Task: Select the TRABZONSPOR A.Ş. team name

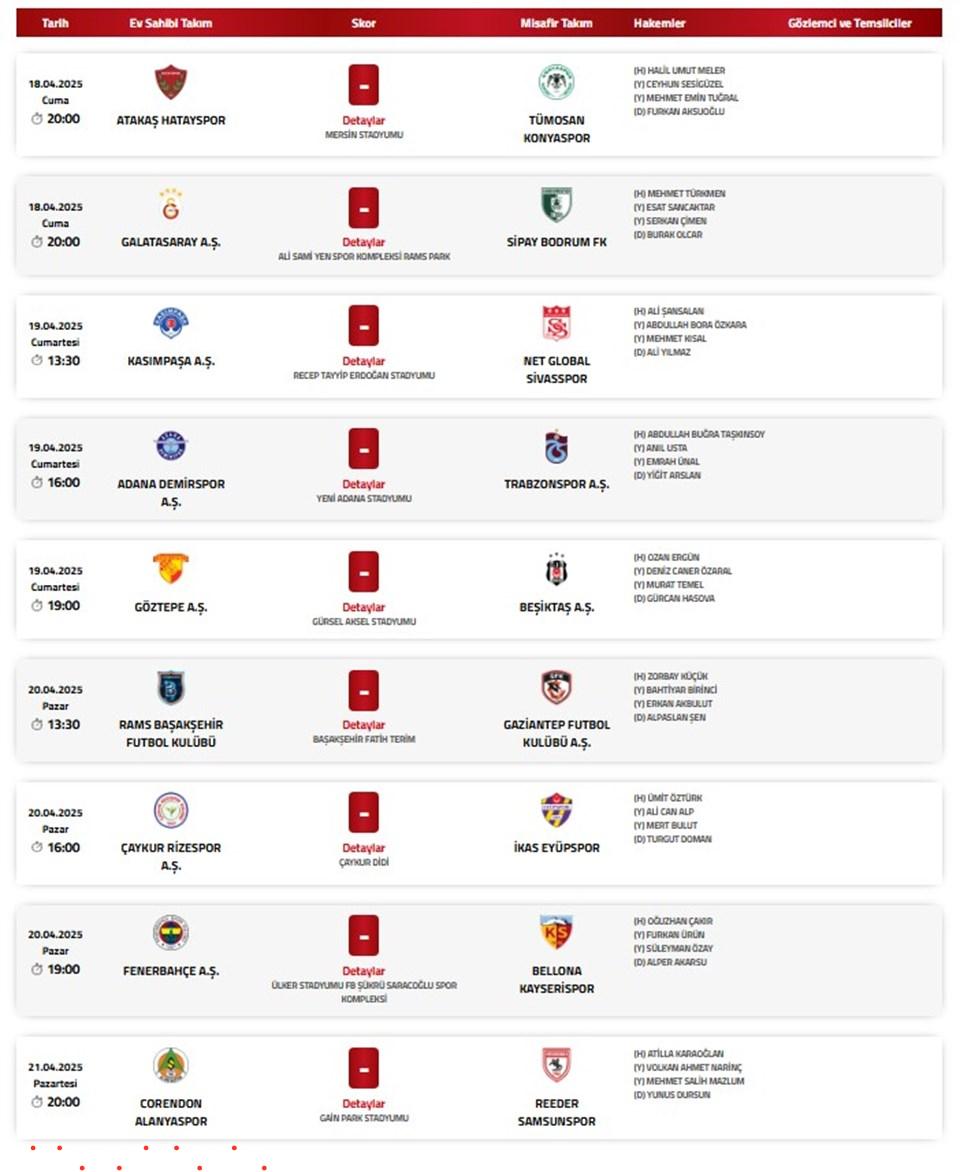Action: (x=556, y=484)
